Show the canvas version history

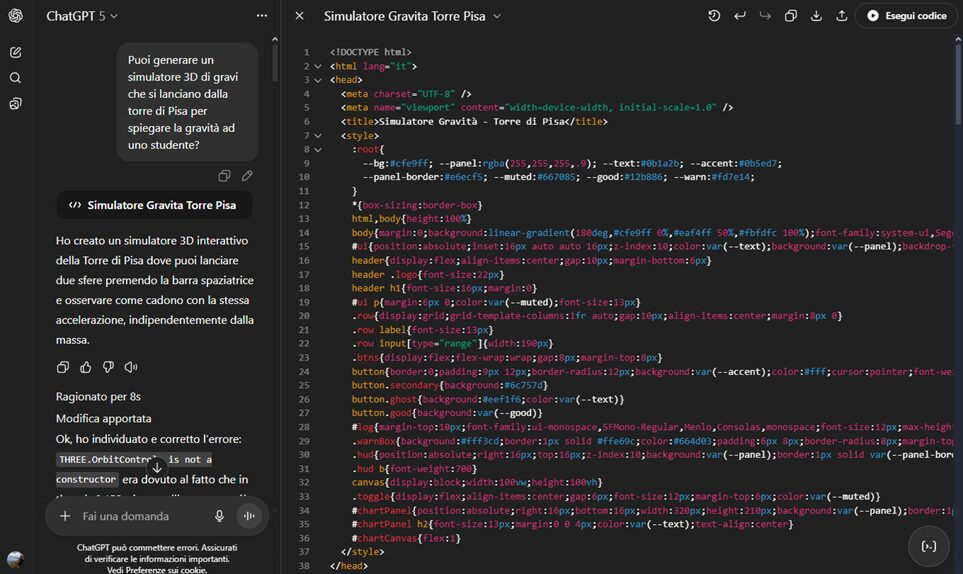714,16
